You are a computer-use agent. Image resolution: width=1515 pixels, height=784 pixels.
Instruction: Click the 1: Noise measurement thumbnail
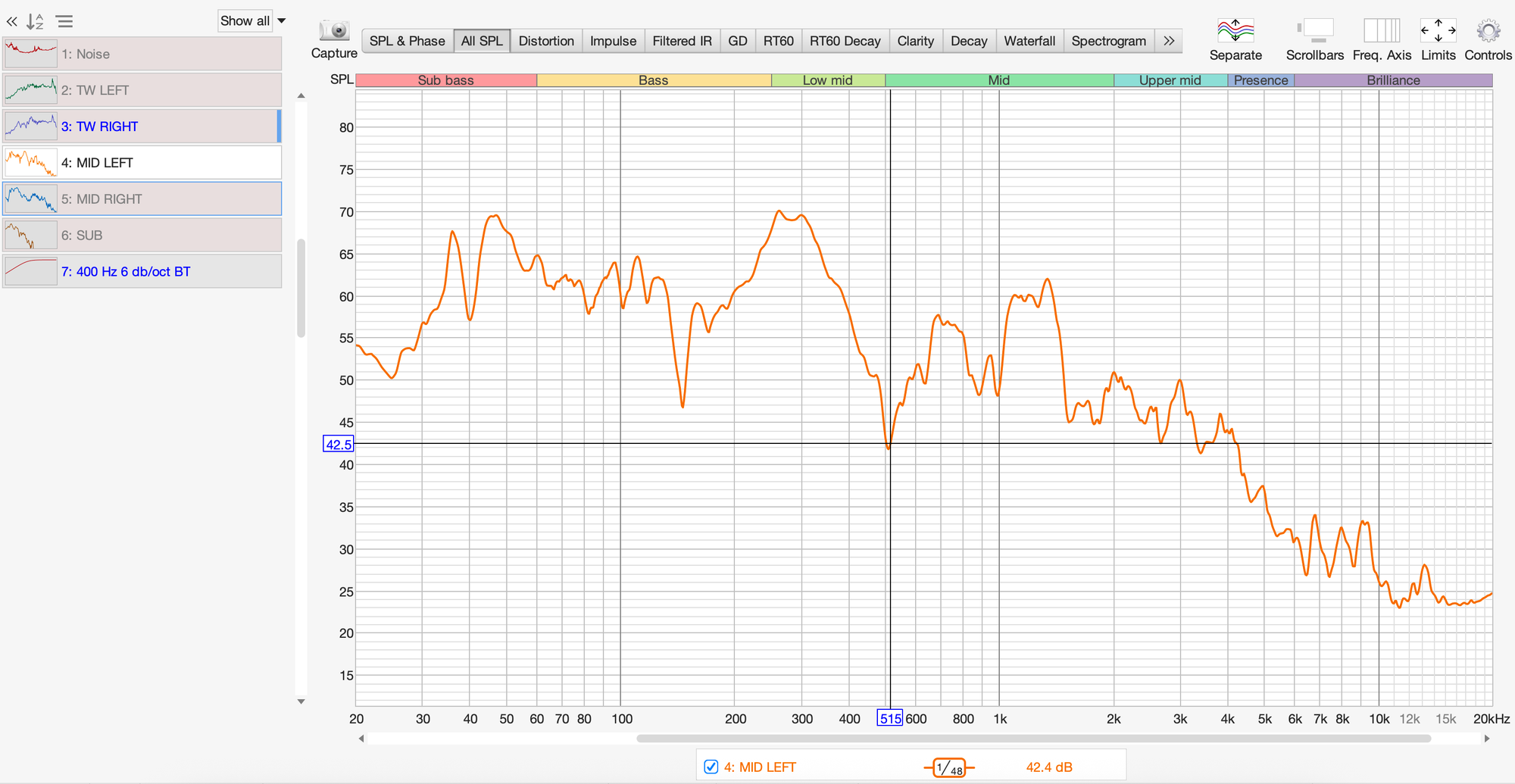click(x=31, y=54)
